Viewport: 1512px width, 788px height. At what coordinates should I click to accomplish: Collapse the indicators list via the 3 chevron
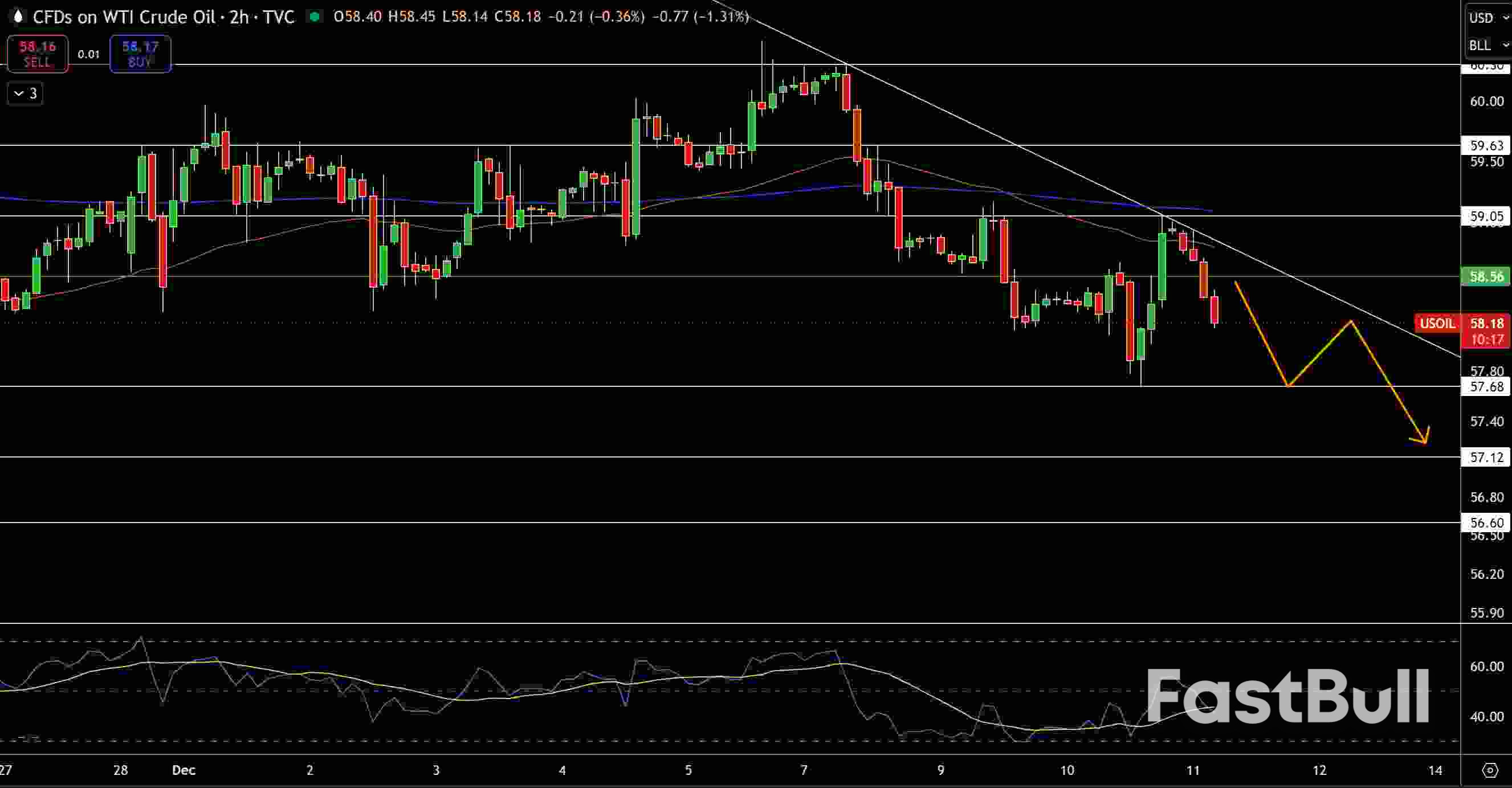point(25,93)
